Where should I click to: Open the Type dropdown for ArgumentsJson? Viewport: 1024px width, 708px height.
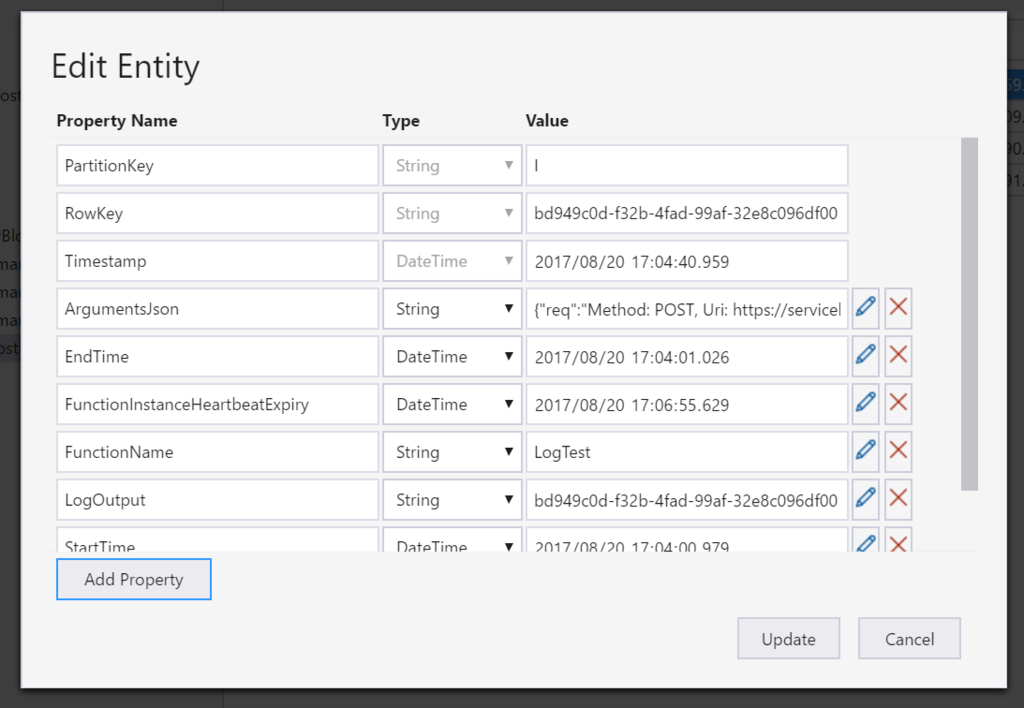(452, 309)
